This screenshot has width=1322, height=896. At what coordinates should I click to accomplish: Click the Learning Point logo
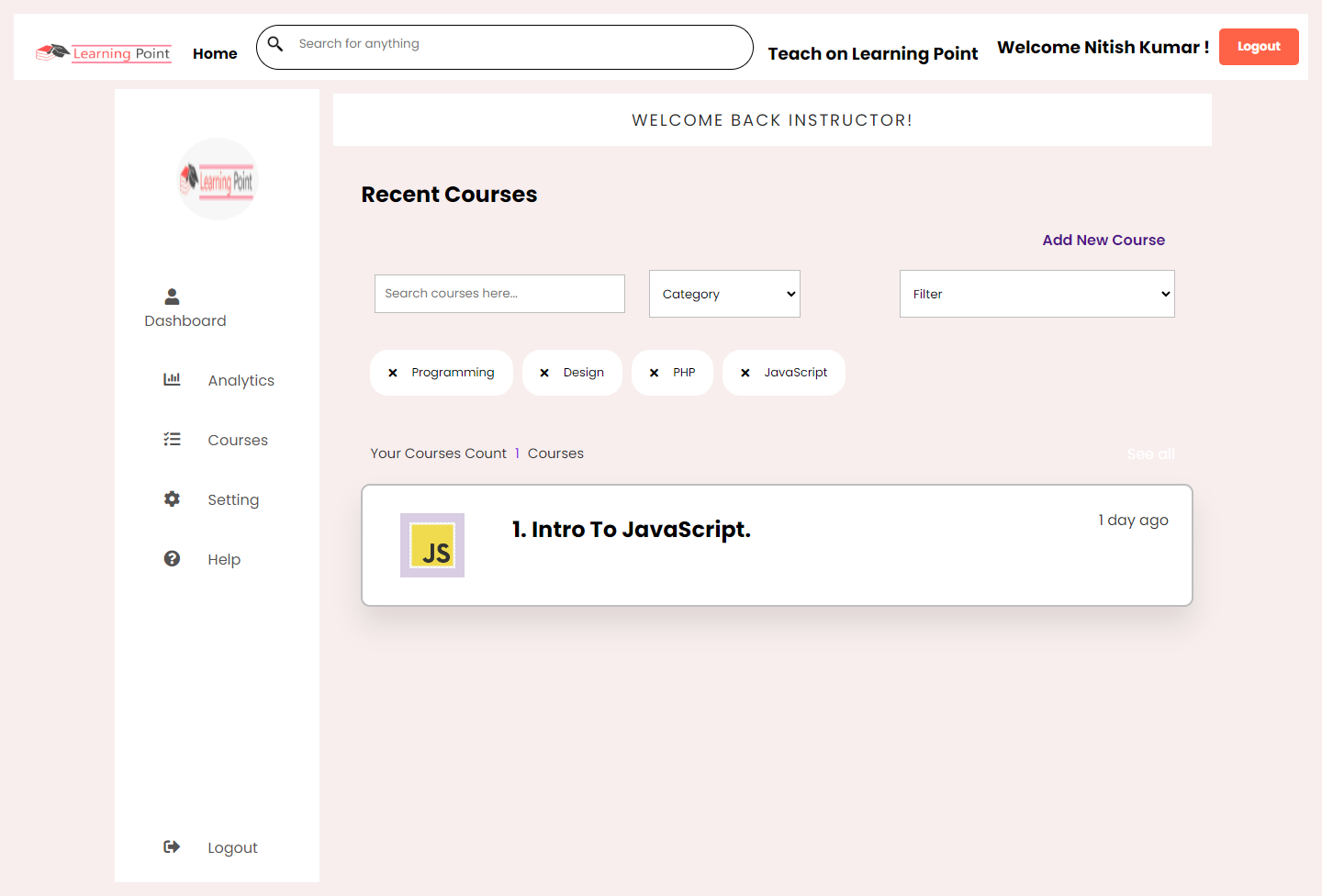(x=103, y=52)
